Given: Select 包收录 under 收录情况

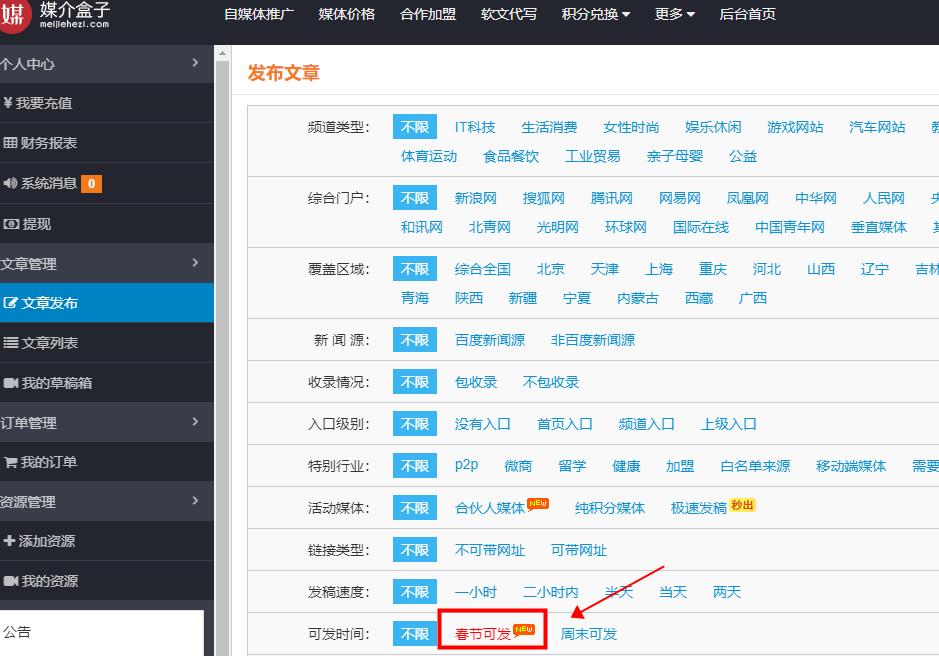Looking at the screenshot, I should click(475, 382).
